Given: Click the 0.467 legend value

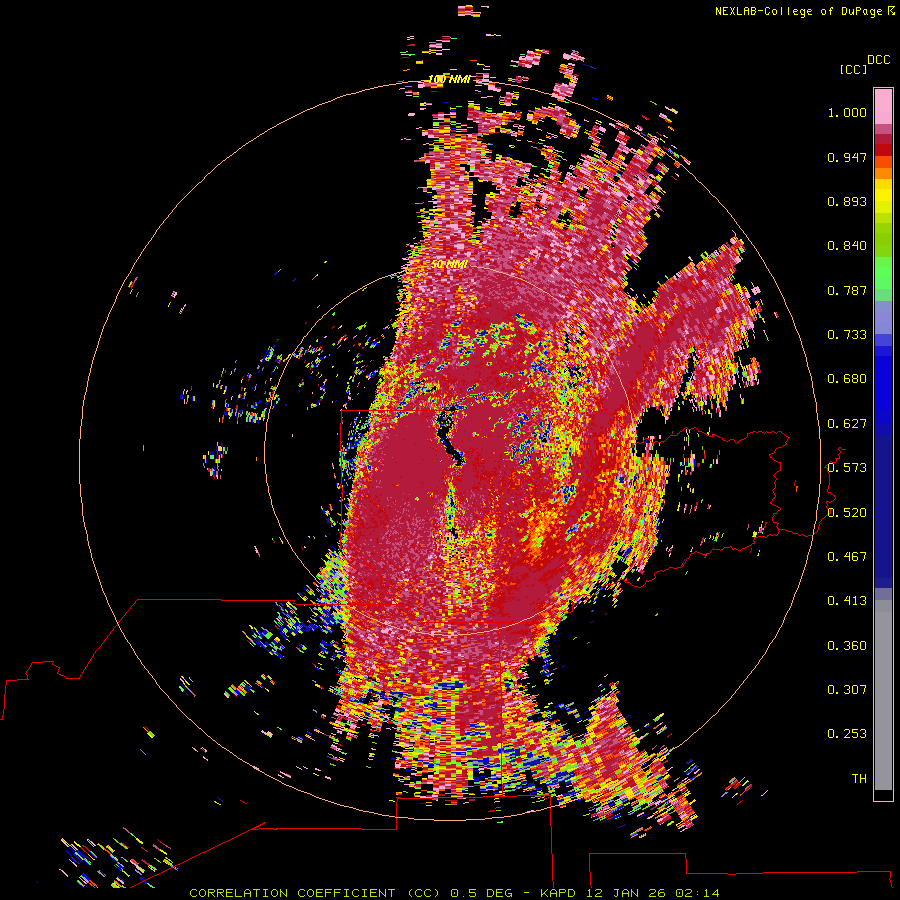Looking at the screenshot, I should pyautogui.click(x=847, y=557).
